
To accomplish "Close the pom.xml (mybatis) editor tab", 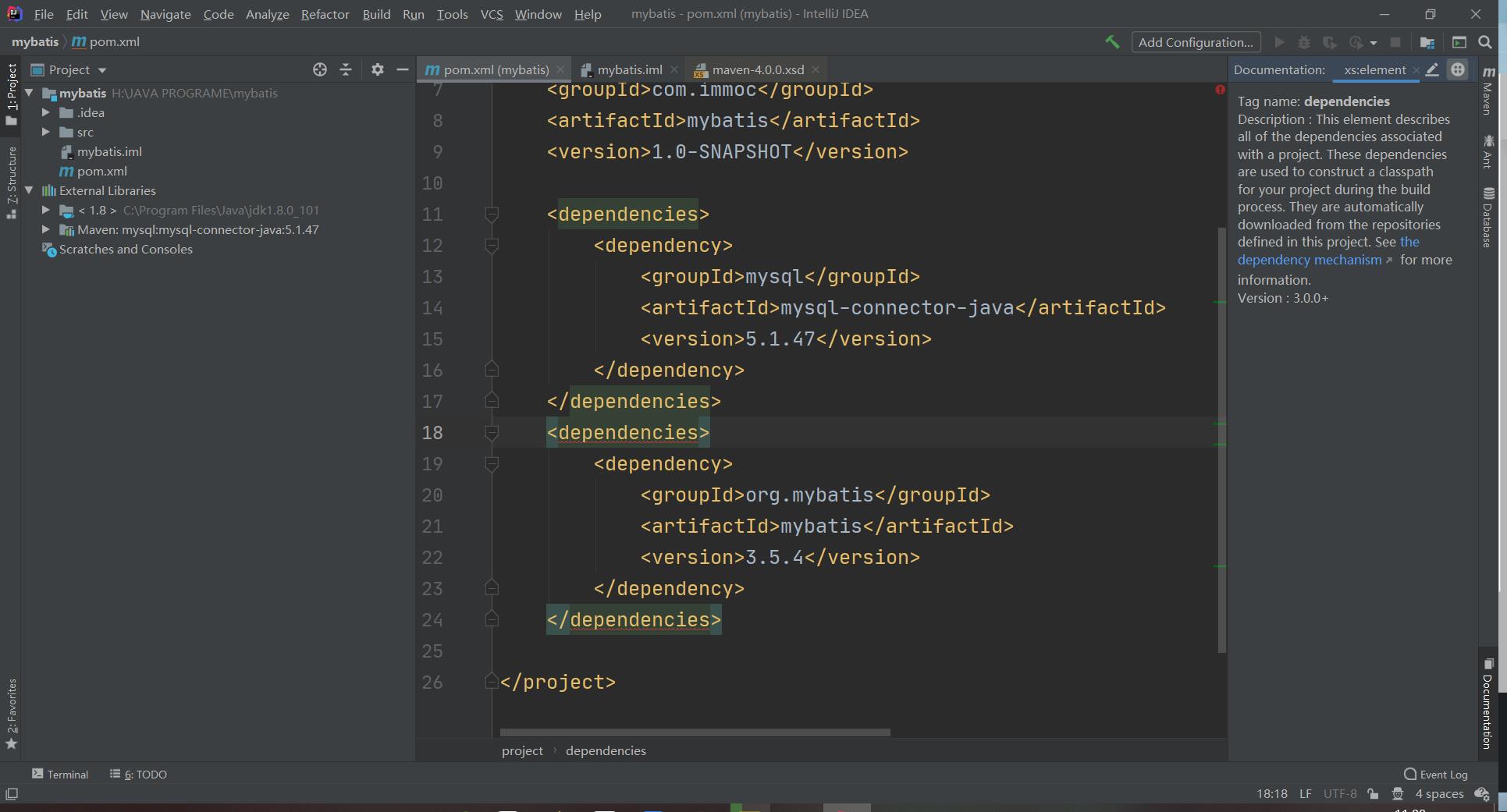I will pos(560,69).
